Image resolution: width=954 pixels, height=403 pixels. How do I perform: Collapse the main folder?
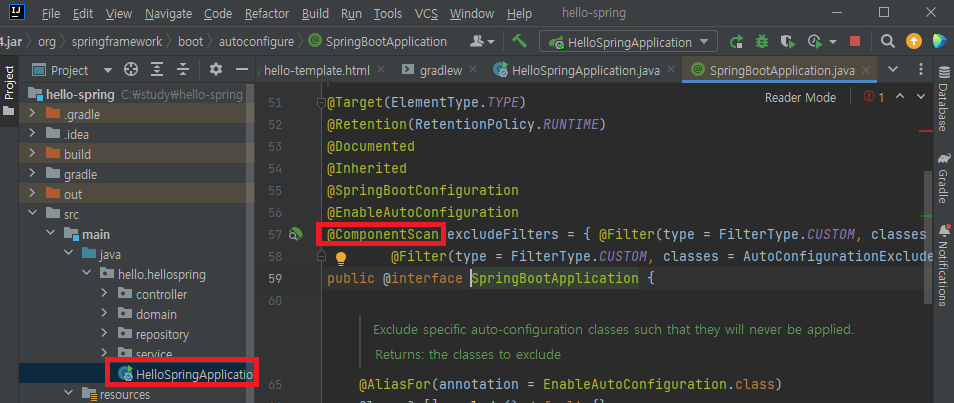click(x=50, y=234)
